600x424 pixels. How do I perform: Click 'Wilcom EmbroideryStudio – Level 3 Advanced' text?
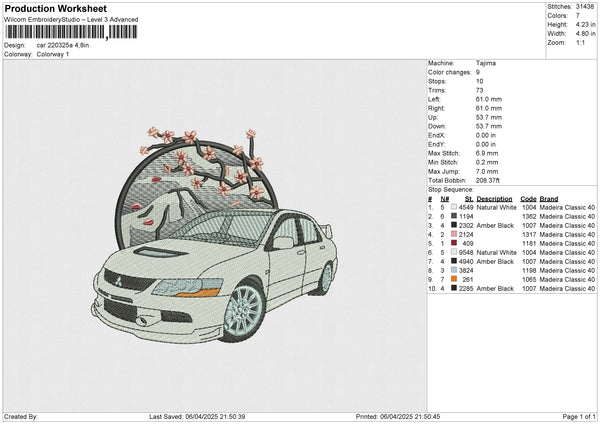tap(71, 20)
